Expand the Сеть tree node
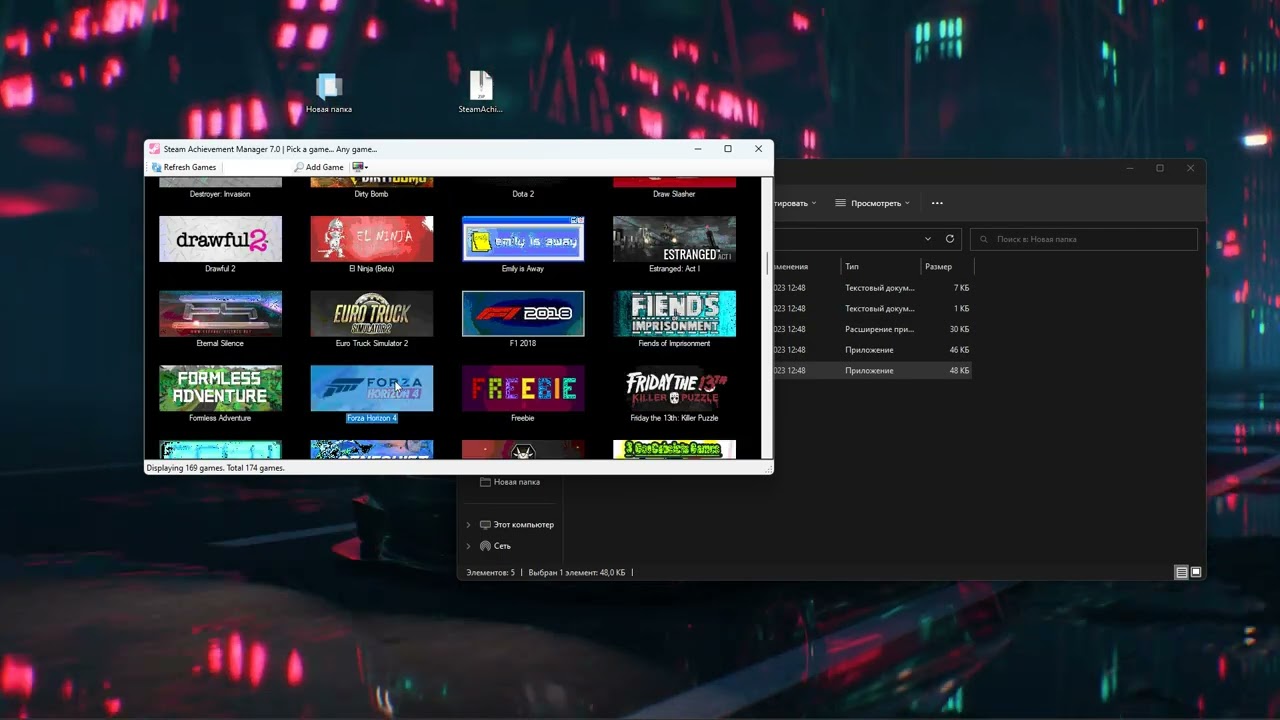This screenshot has width=1280, height=720. (x=468, y=546)
